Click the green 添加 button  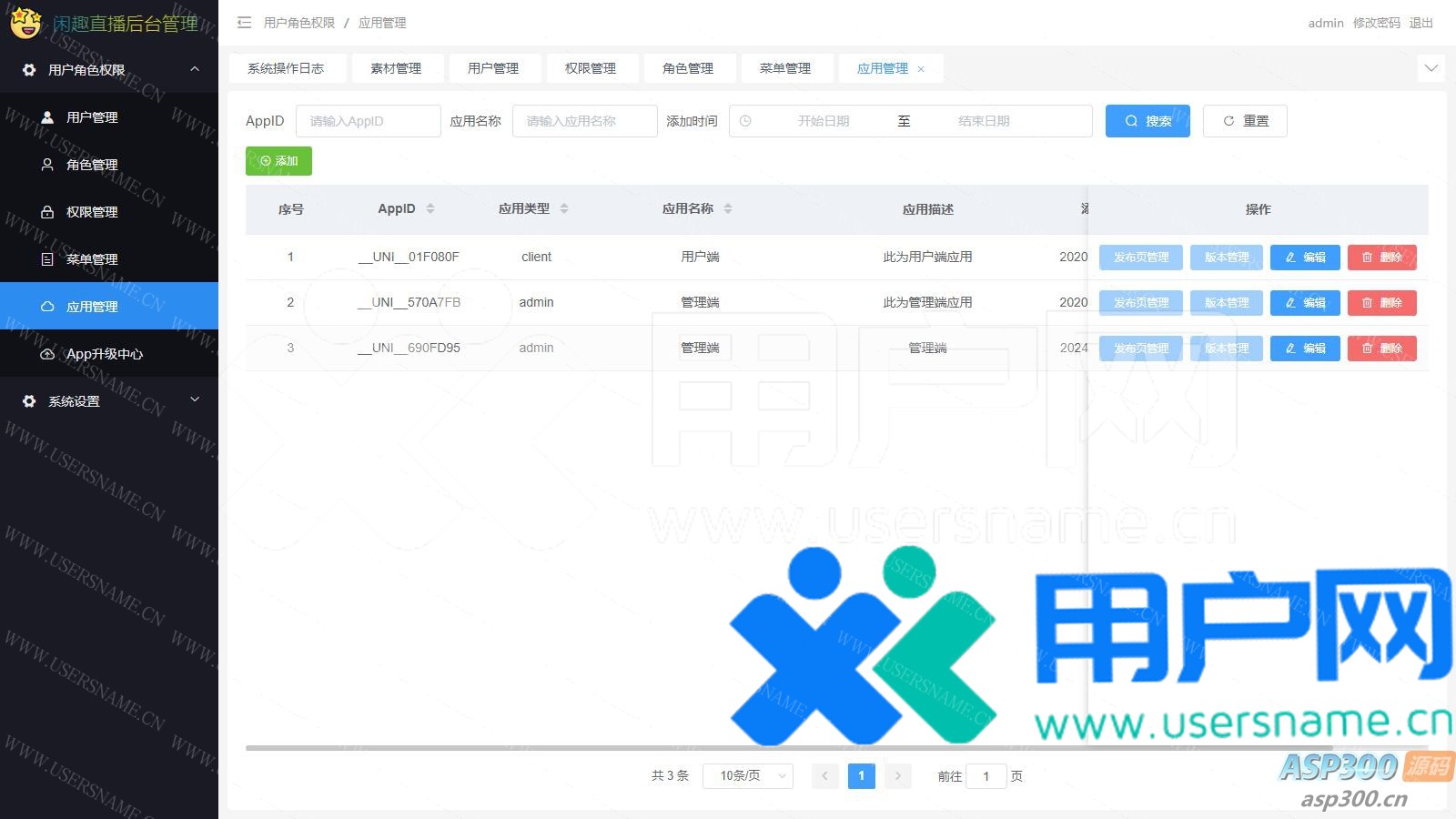click(278, 161)
